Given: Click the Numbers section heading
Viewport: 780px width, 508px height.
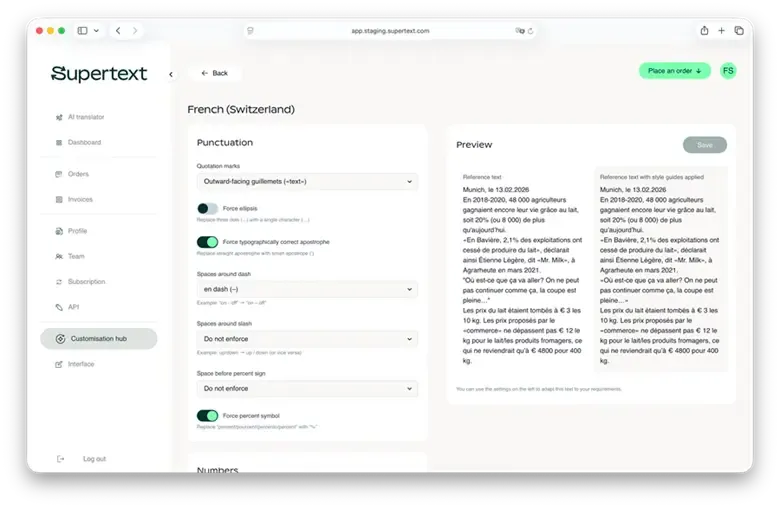Looking at the screenshot, I should point(218,469).
